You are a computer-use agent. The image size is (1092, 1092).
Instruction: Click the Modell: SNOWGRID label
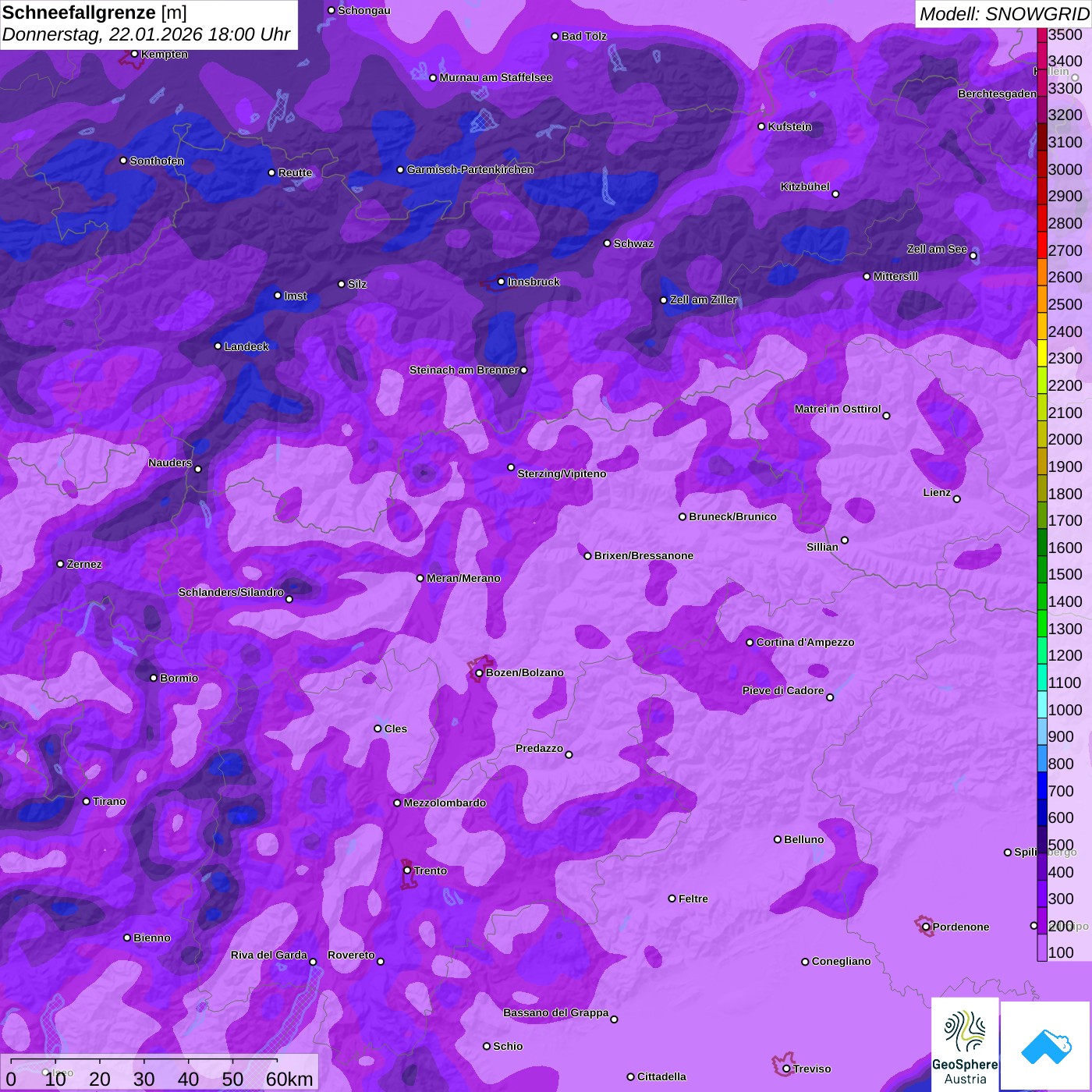[x=1004, y=14]
